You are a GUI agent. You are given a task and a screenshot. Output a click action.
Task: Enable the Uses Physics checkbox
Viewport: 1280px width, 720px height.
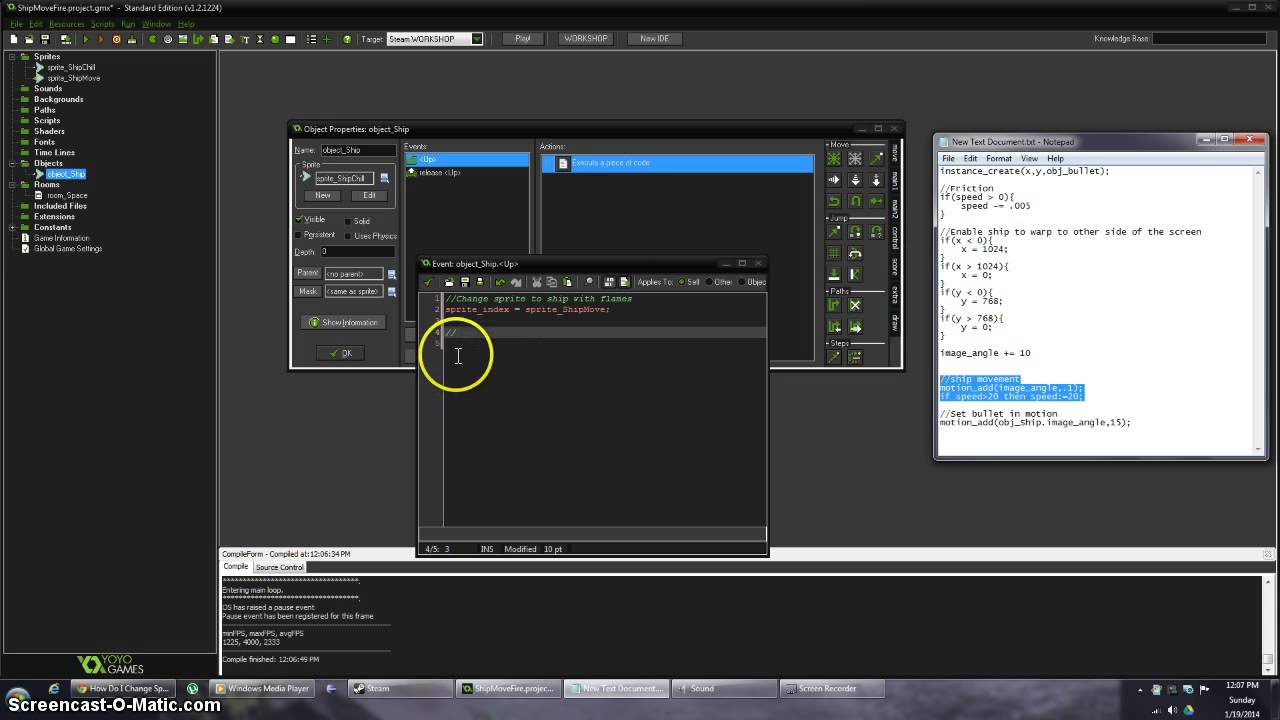point(348,236)
